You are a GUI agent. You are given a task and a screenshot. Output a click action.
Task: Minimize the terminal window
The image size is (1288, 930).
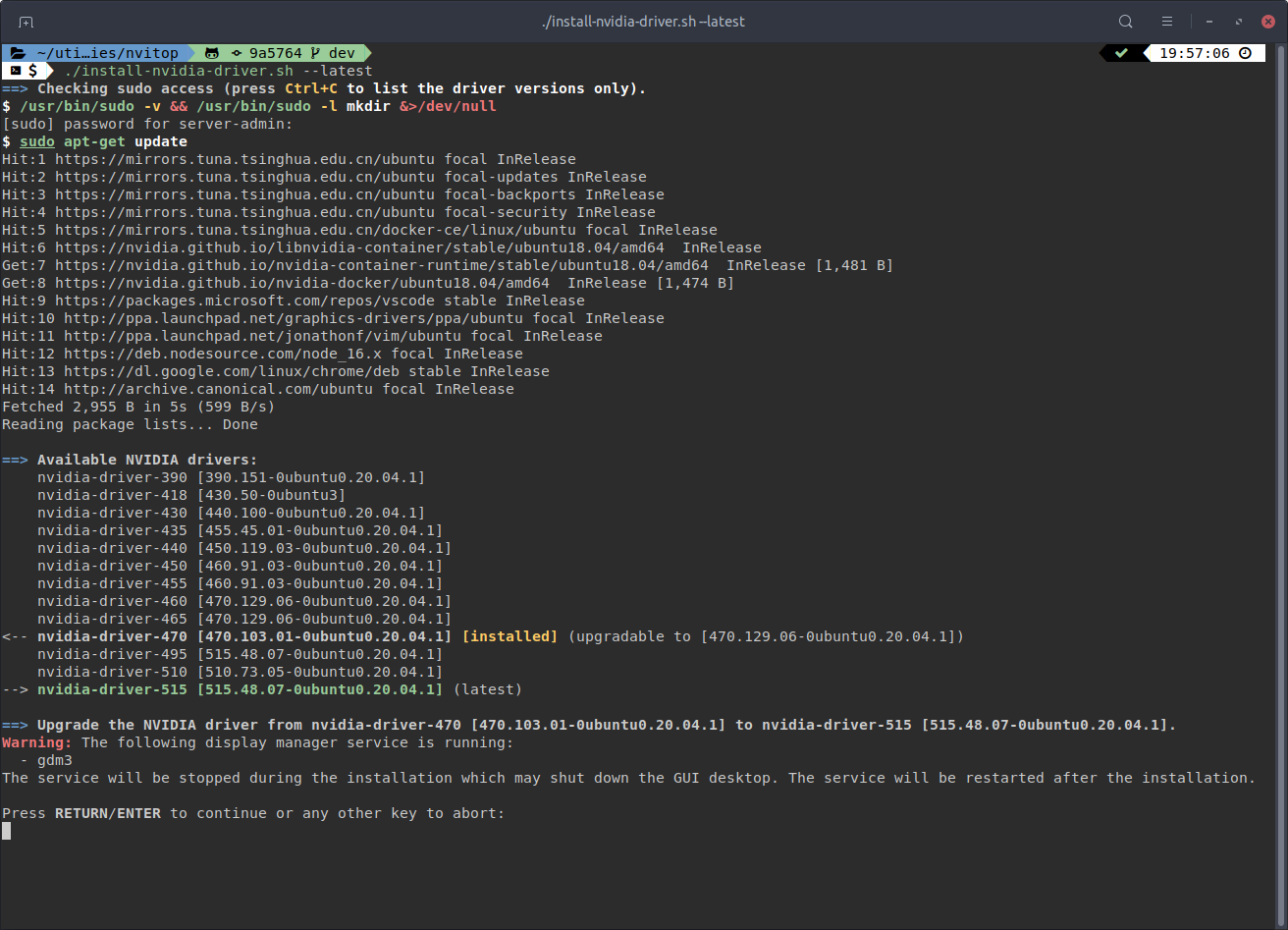[1208, 22]
